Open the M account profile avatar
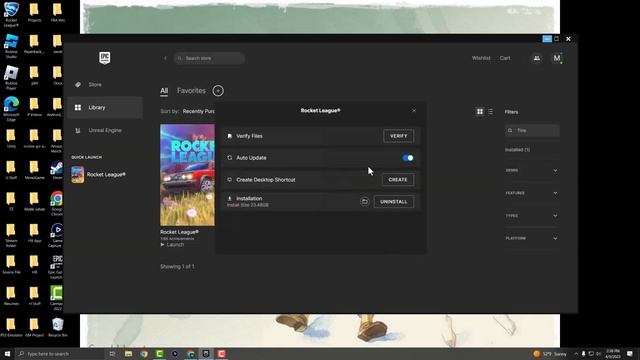 [557, 58]
